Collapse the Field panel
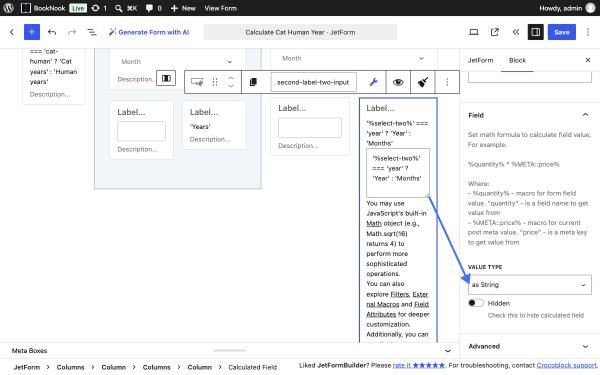This screenshot has height=375, width=600. [530, 115]
